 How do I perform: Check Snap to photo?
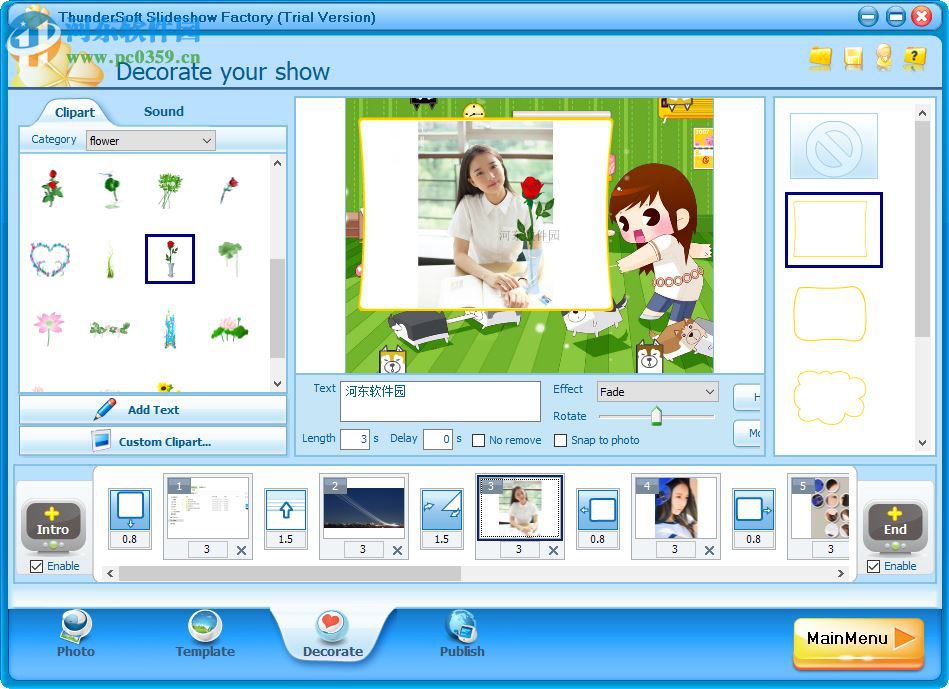pos(561,440)
